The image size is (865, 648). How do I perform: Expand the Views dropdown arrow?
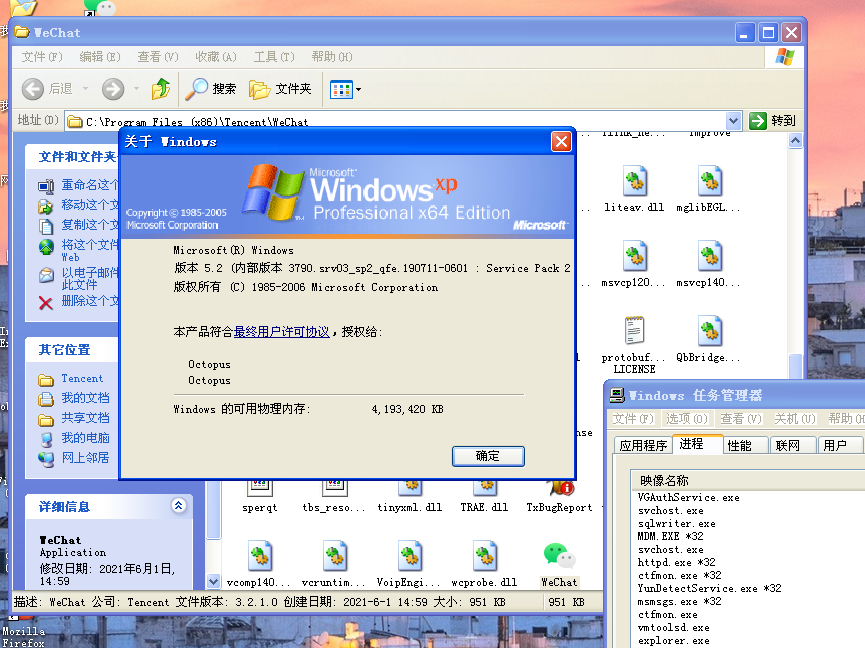(359, 89)
